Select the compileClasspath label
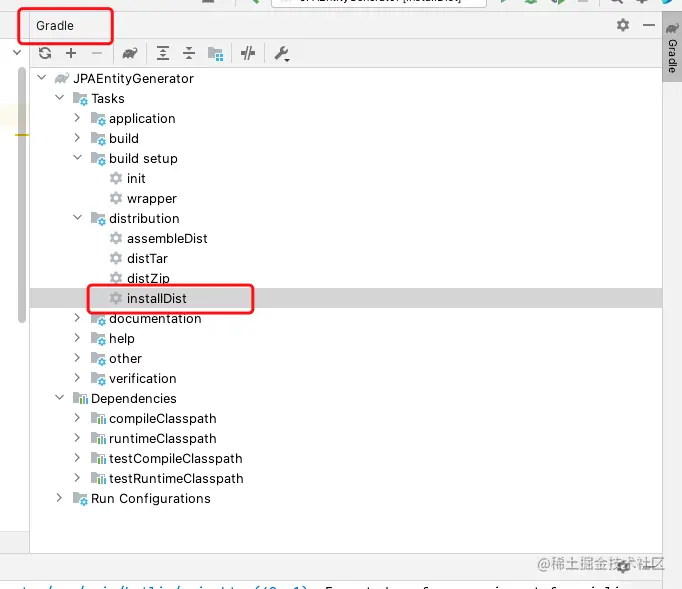The height and width of the screenshot is (589, 682). [163, 419]
